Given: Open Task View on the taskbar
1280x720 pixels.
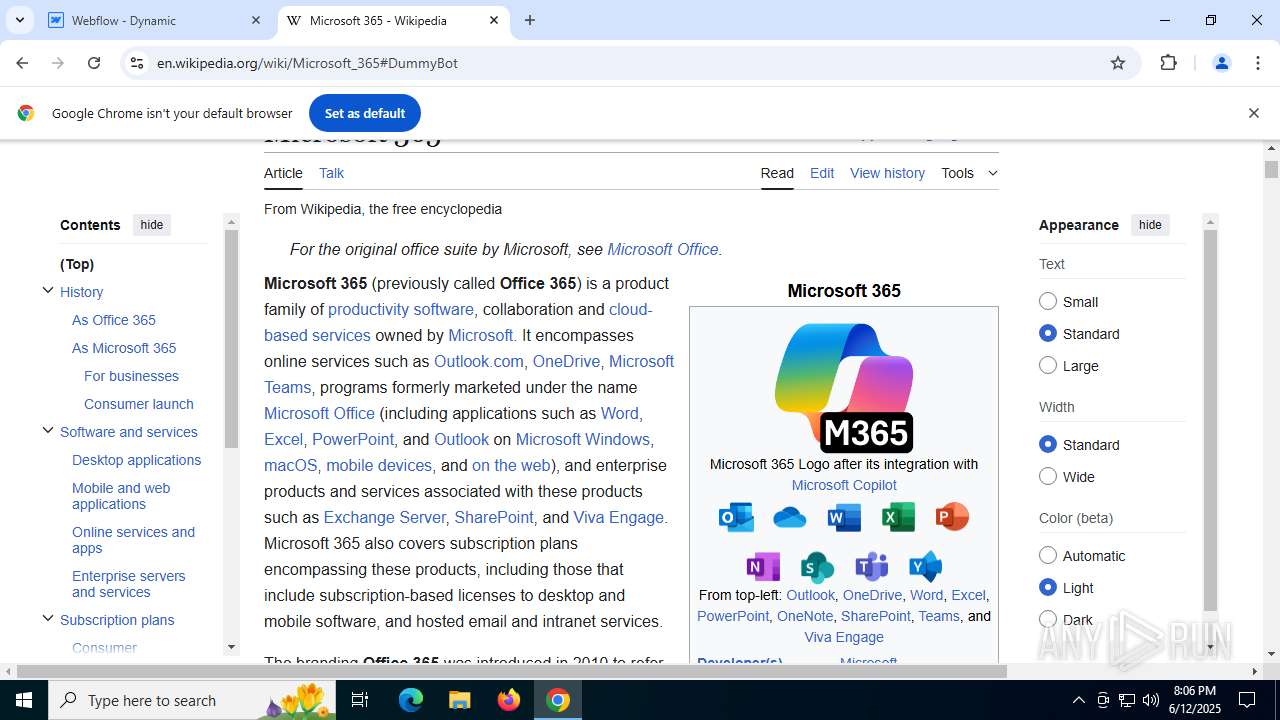Looking at the screenshot, I should pos(360,700).
